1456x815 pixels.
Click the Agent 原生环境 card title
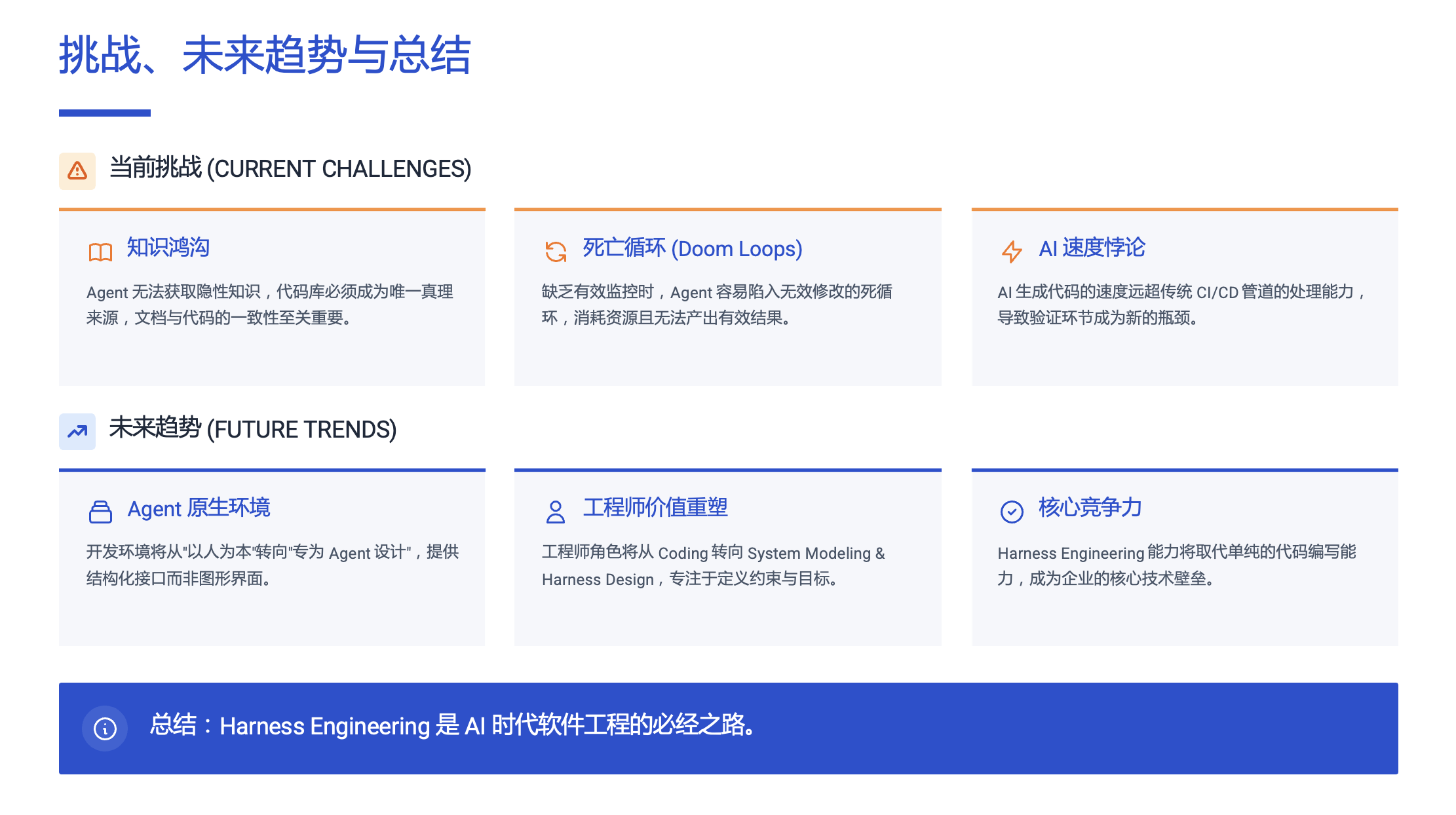(x=199, y=508)
